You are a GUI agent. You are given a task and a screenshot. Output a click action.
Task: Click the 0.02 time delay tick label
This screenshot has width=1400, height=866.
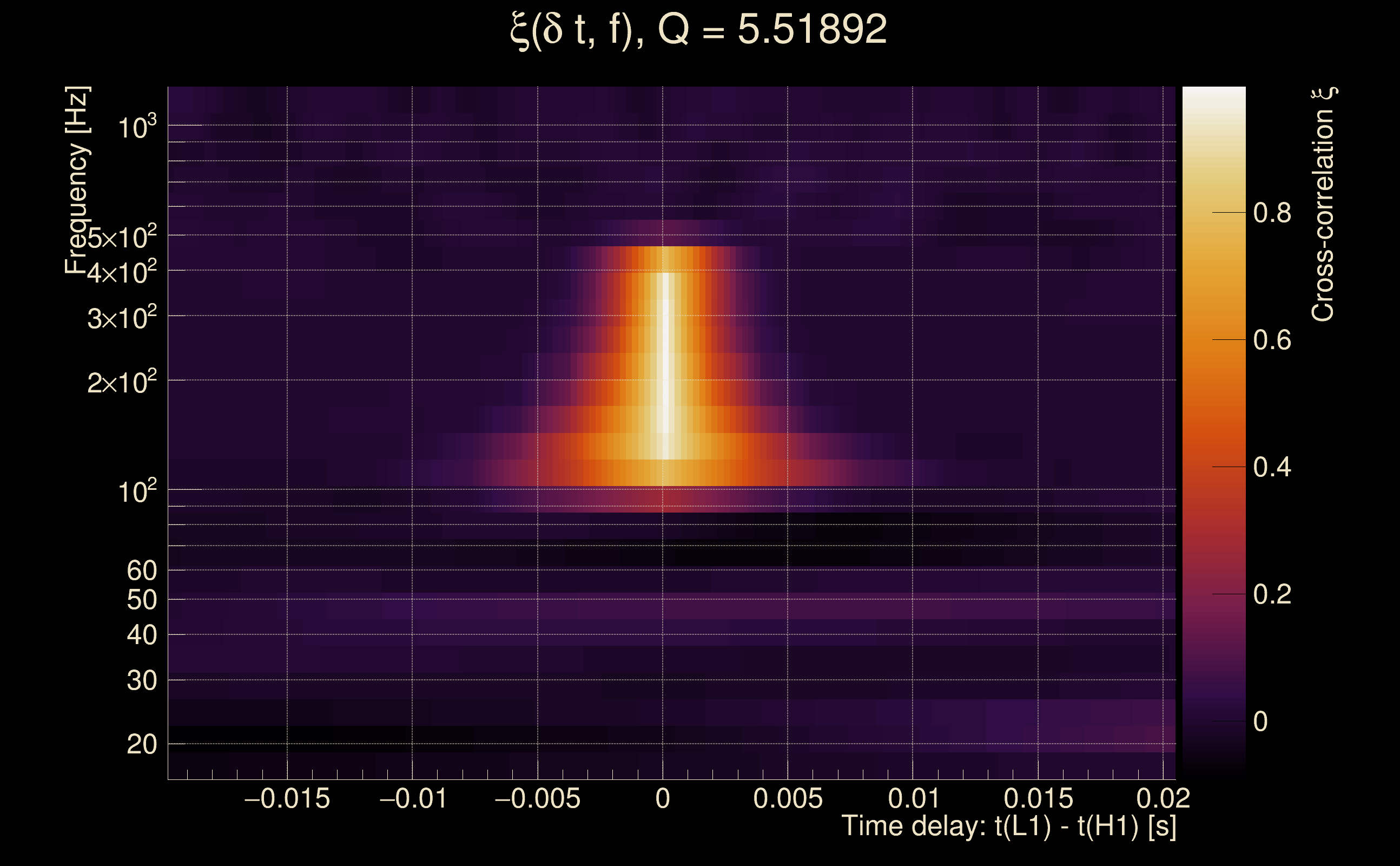[x=1163, y=798]
